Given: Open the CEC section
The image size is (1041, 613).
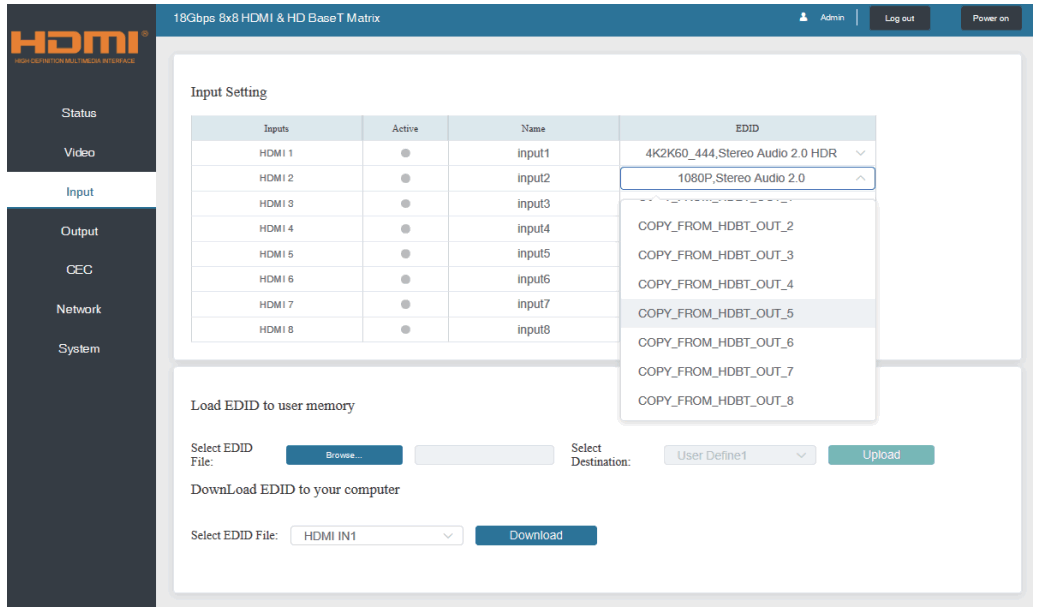Looking at the screenshot, I should (78, 270).
